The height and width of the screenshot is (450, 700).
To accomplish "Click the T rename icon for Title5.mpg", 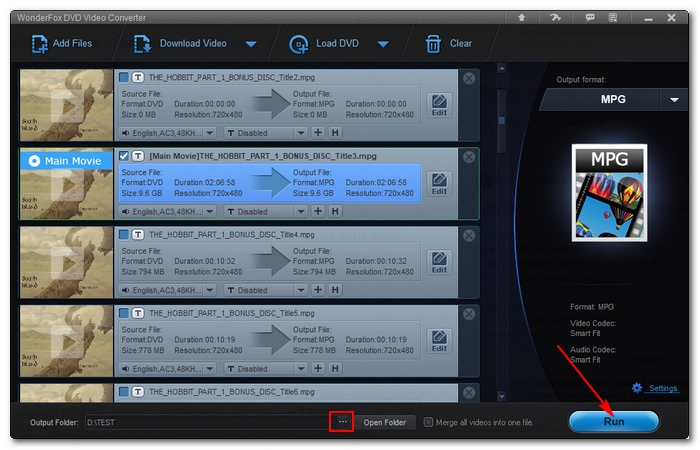I will [138, 313].
